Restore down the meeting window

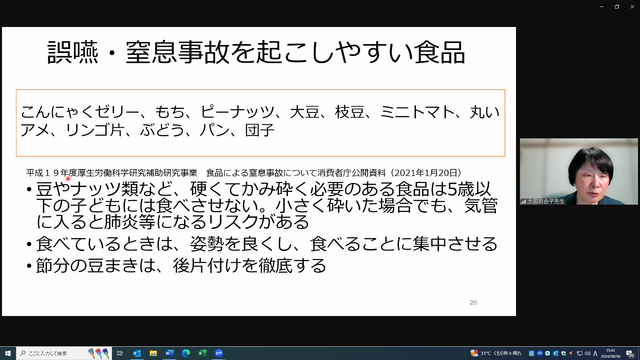click(x=617, y=7)
